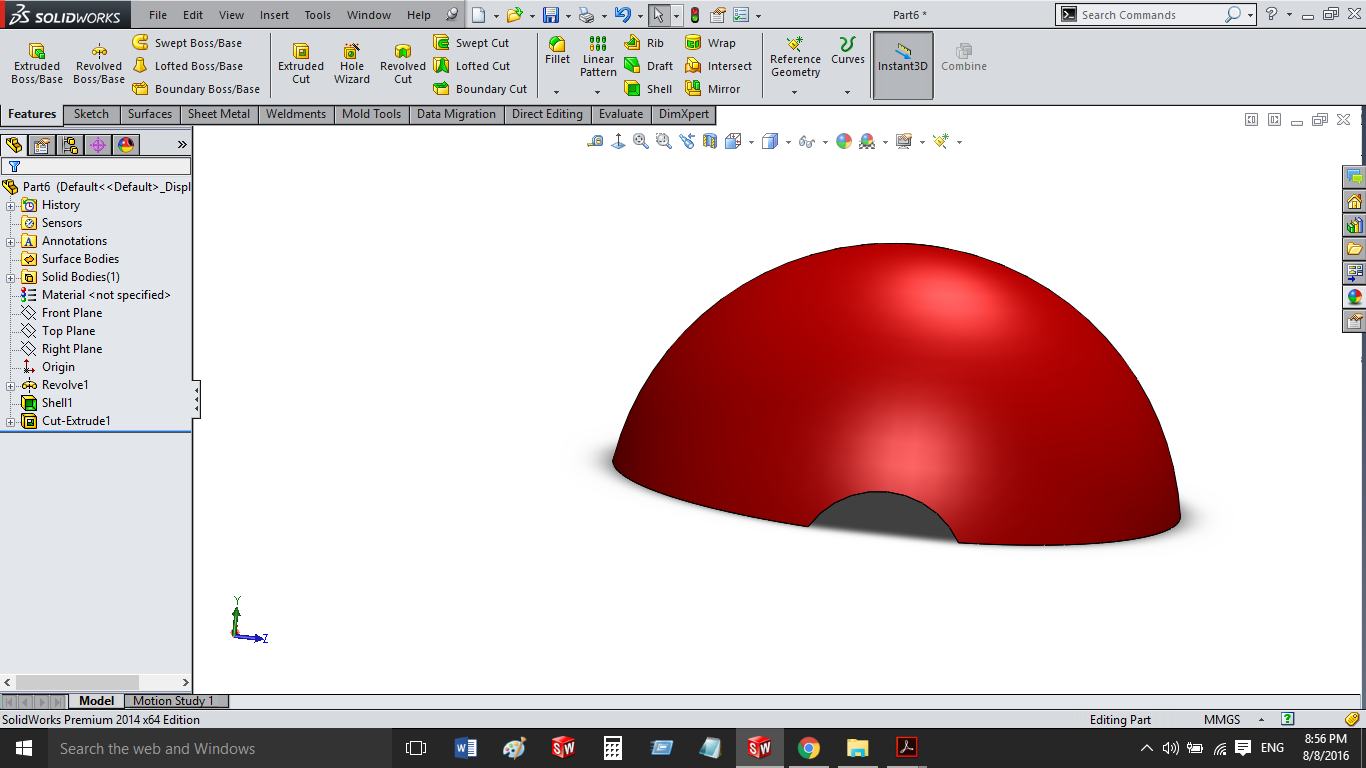Image resolution: width=1366 pixels, height=768 pixels.
Task: Open the Edit Appearance color wheel
Action: pyautogui.click(x=844, y=142)
